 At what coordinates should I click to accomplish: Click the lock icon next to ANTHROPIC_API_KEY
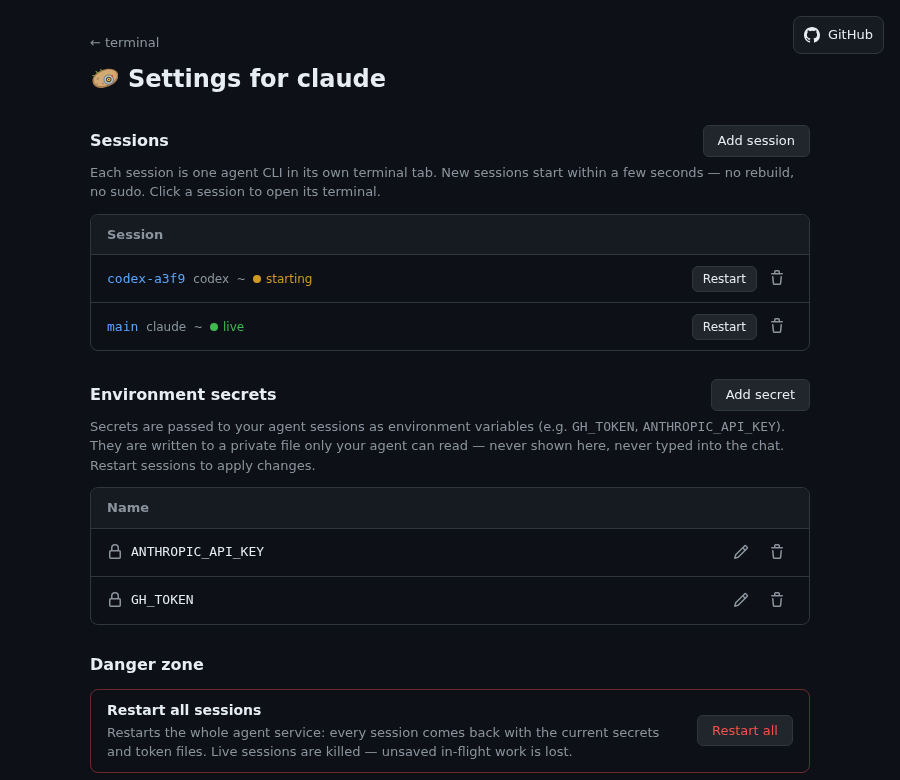coord(115,552)
